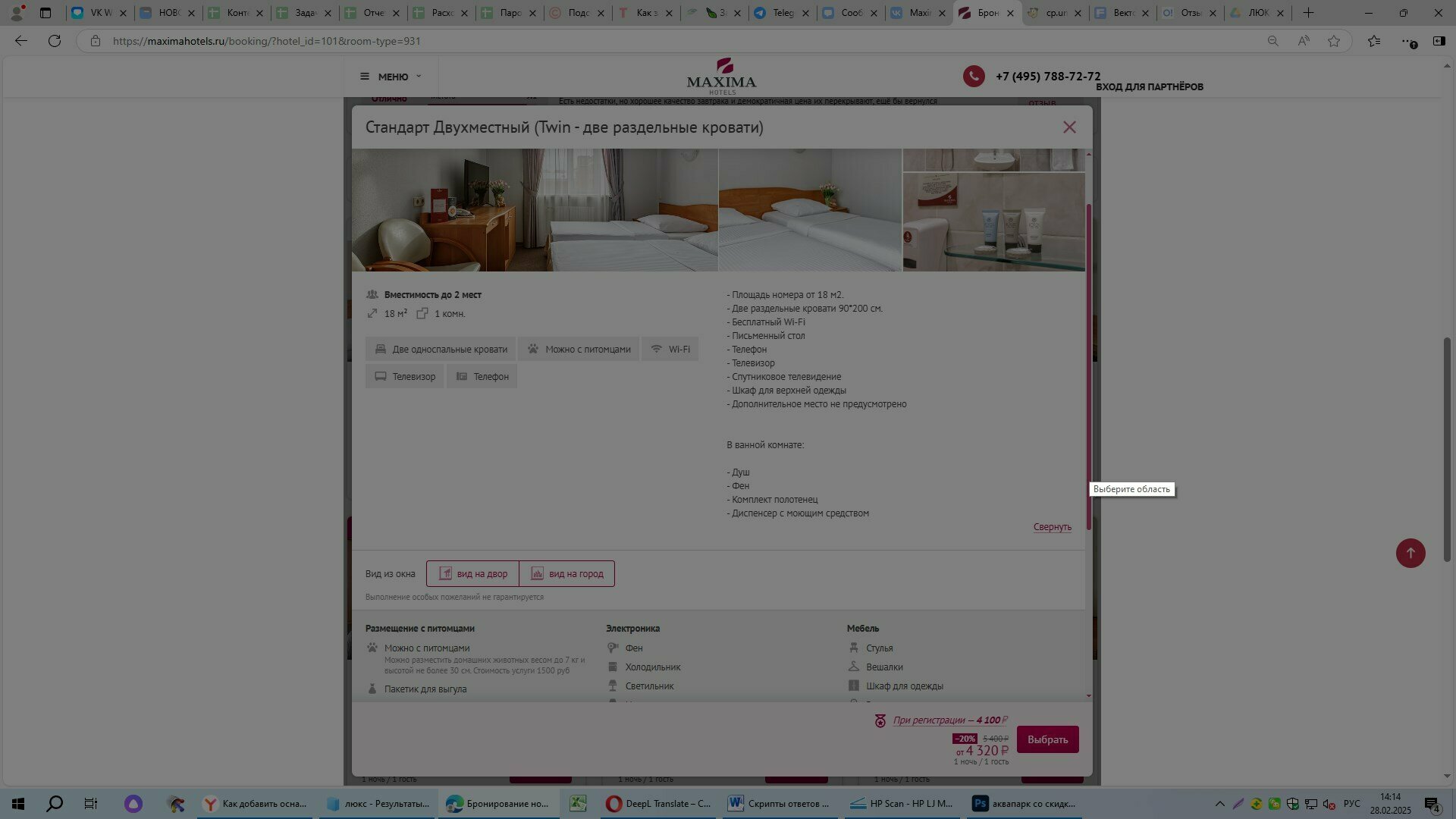Collapse description with Свернуть link
The image size is (1456, 819).
coord(1052,527)
